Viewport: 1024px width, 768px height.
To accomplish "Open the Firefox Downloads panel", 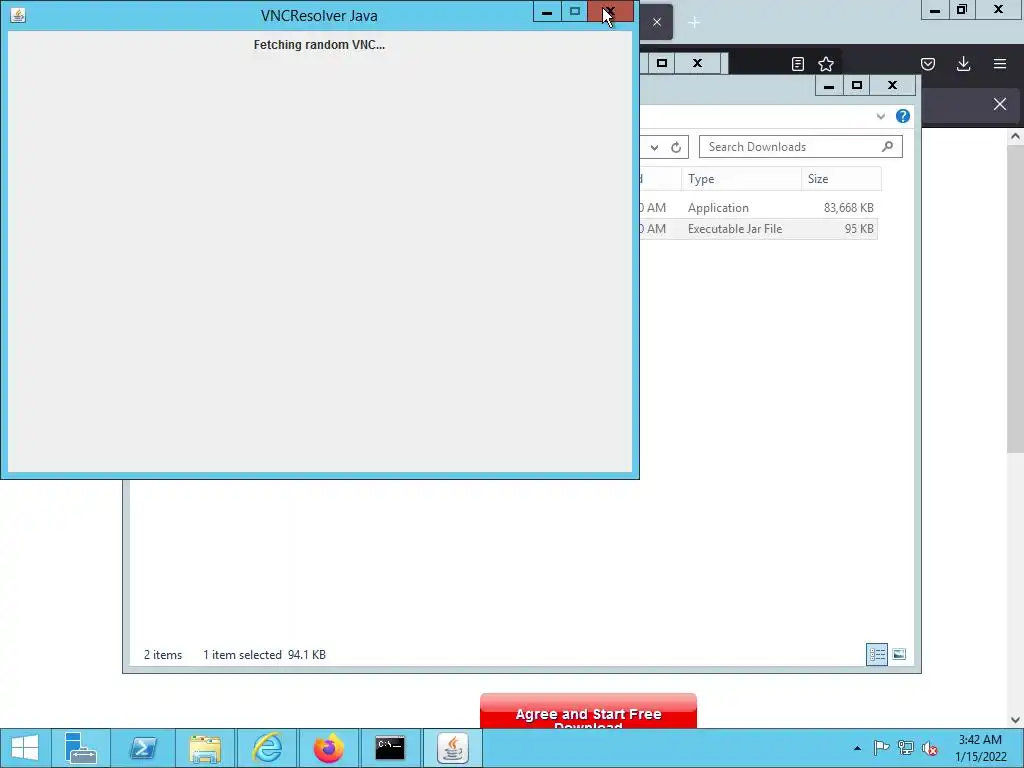I will [x=963, y=64].
